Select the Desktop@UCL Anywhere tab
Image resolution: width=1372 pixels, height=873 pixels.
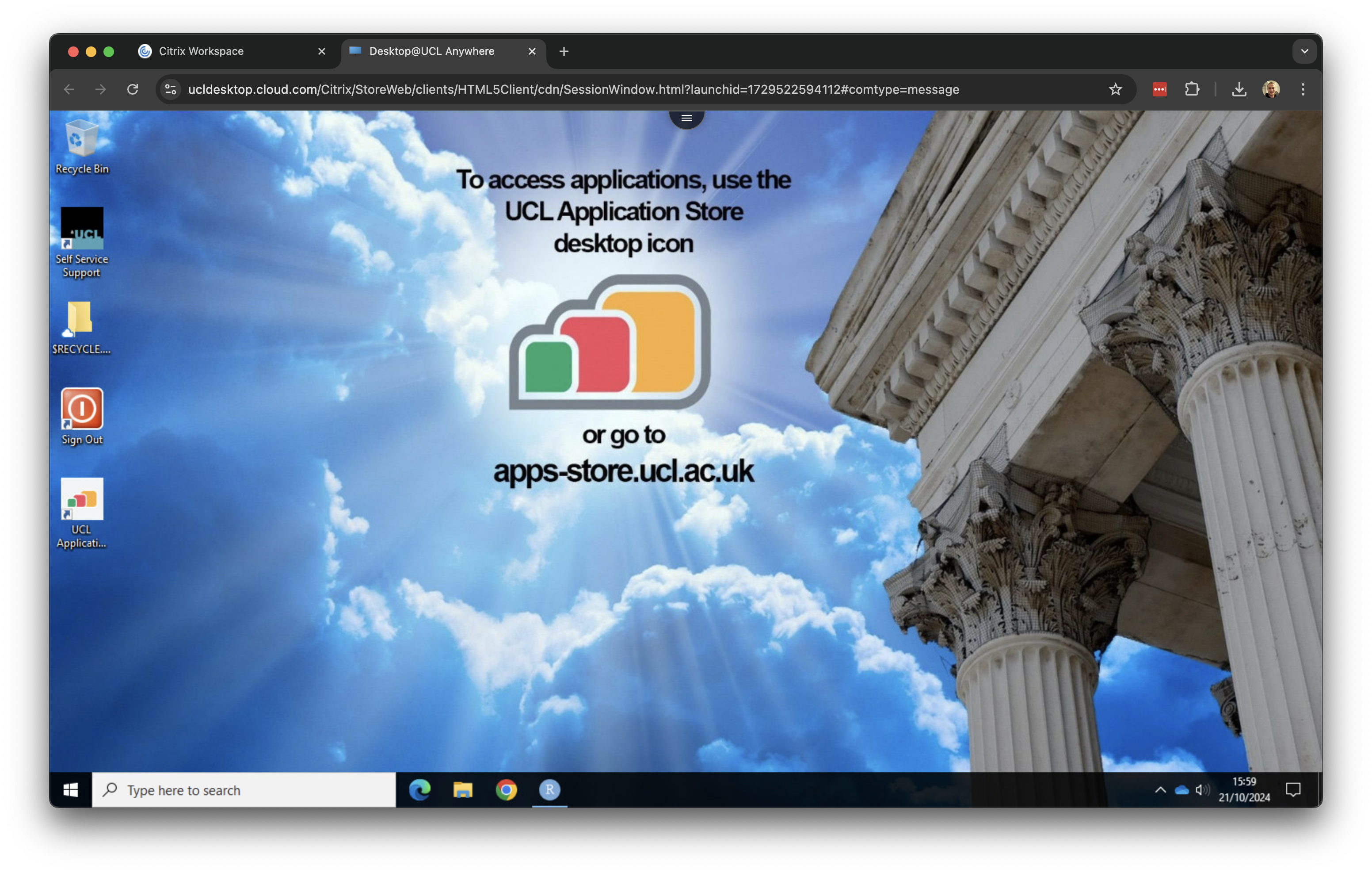pos(431,51)
